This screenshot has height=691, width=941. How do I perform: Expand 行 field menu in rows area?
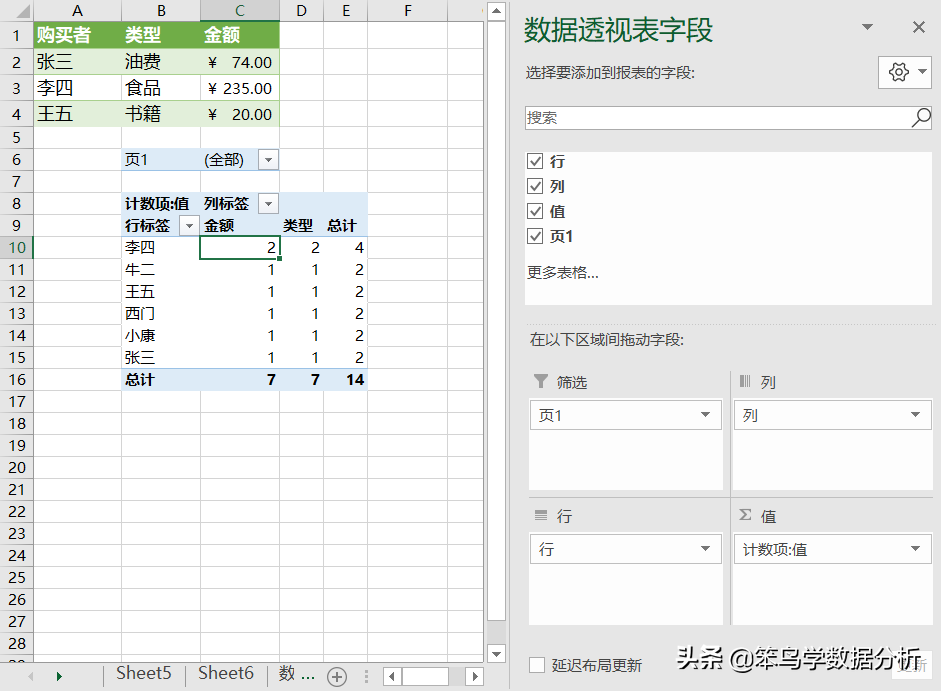coord(706,549)
